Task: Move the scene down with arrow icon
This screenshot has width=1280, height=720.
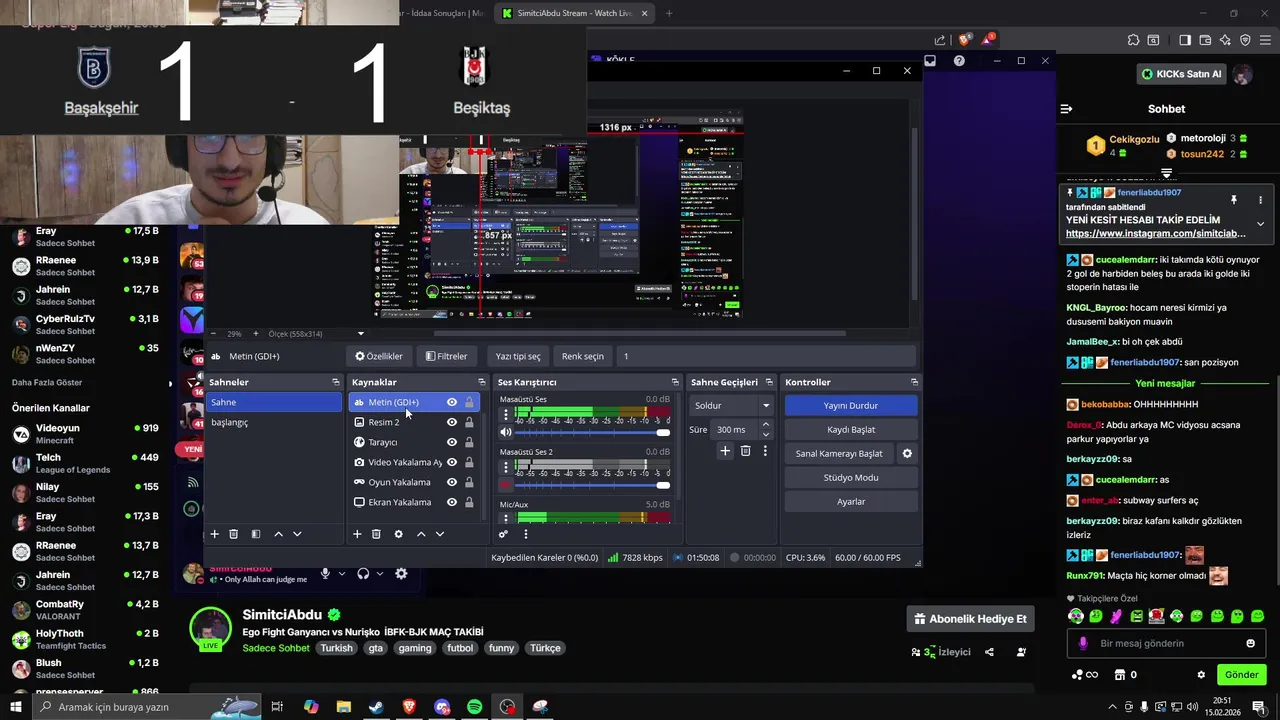Action: 297,534
